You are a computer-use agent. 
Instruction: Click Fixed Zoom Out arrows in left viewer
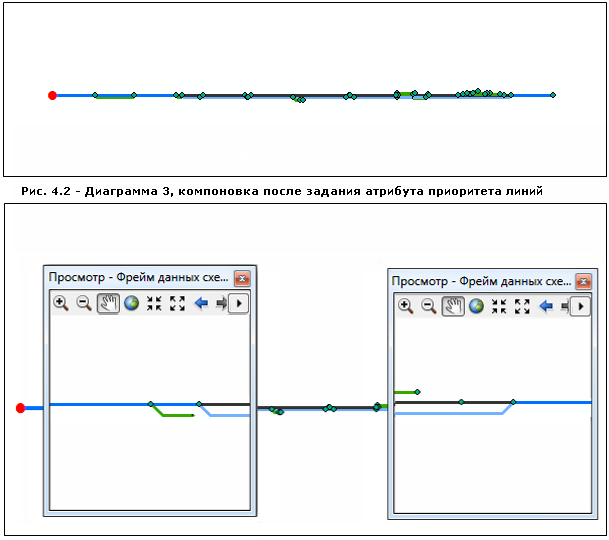pos(177,303)
